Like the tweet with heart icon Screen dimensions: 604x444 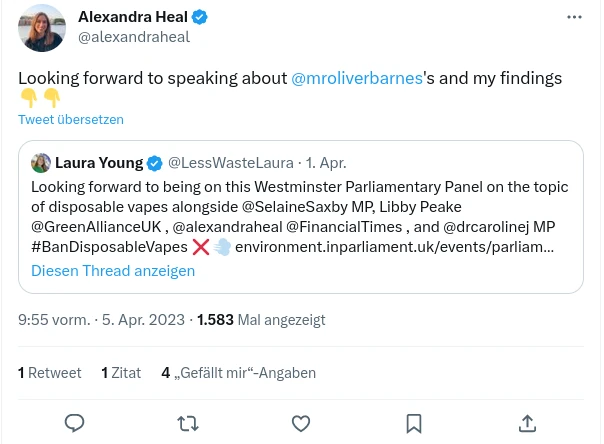(x=301, y=424)
